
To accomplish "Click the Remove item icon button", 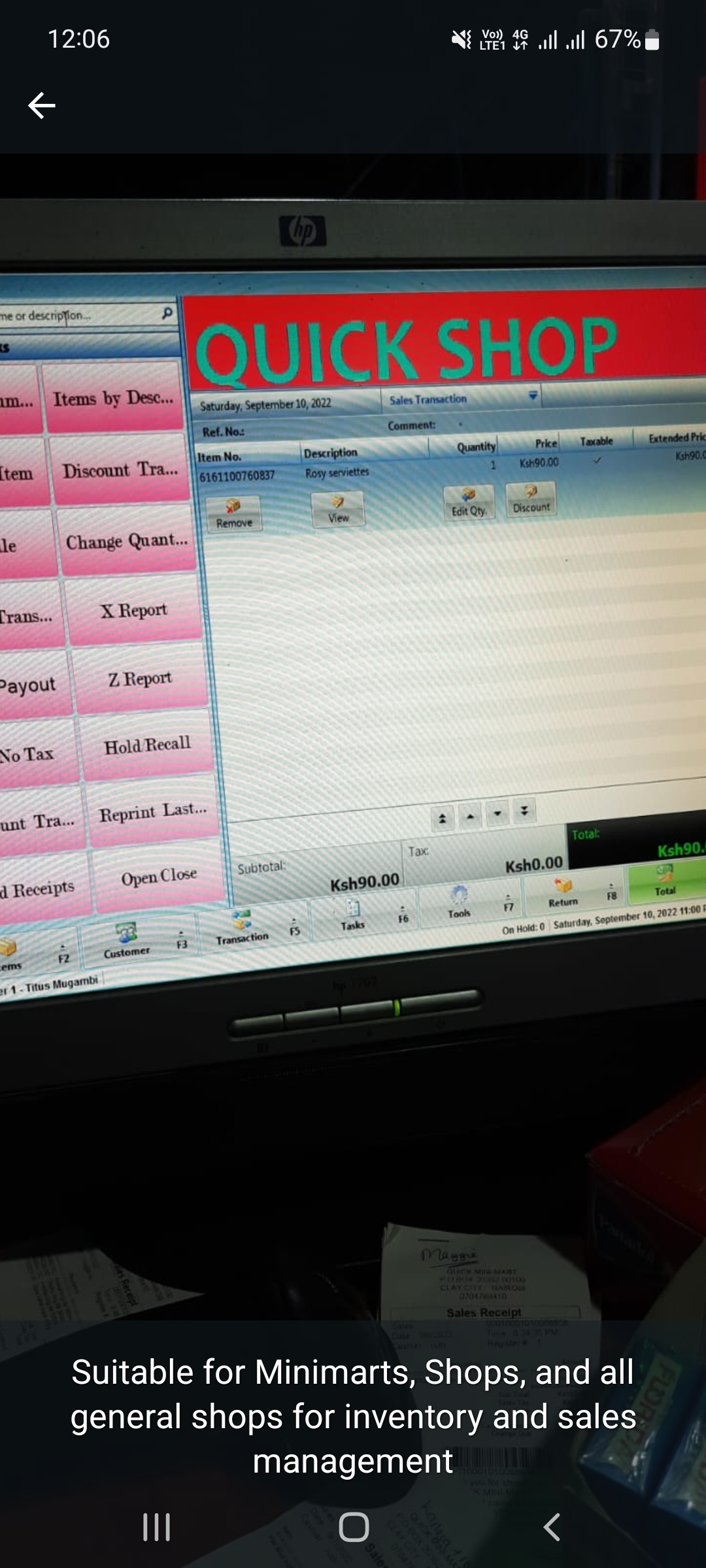I will pyautogui.click(x=233, y=513).
